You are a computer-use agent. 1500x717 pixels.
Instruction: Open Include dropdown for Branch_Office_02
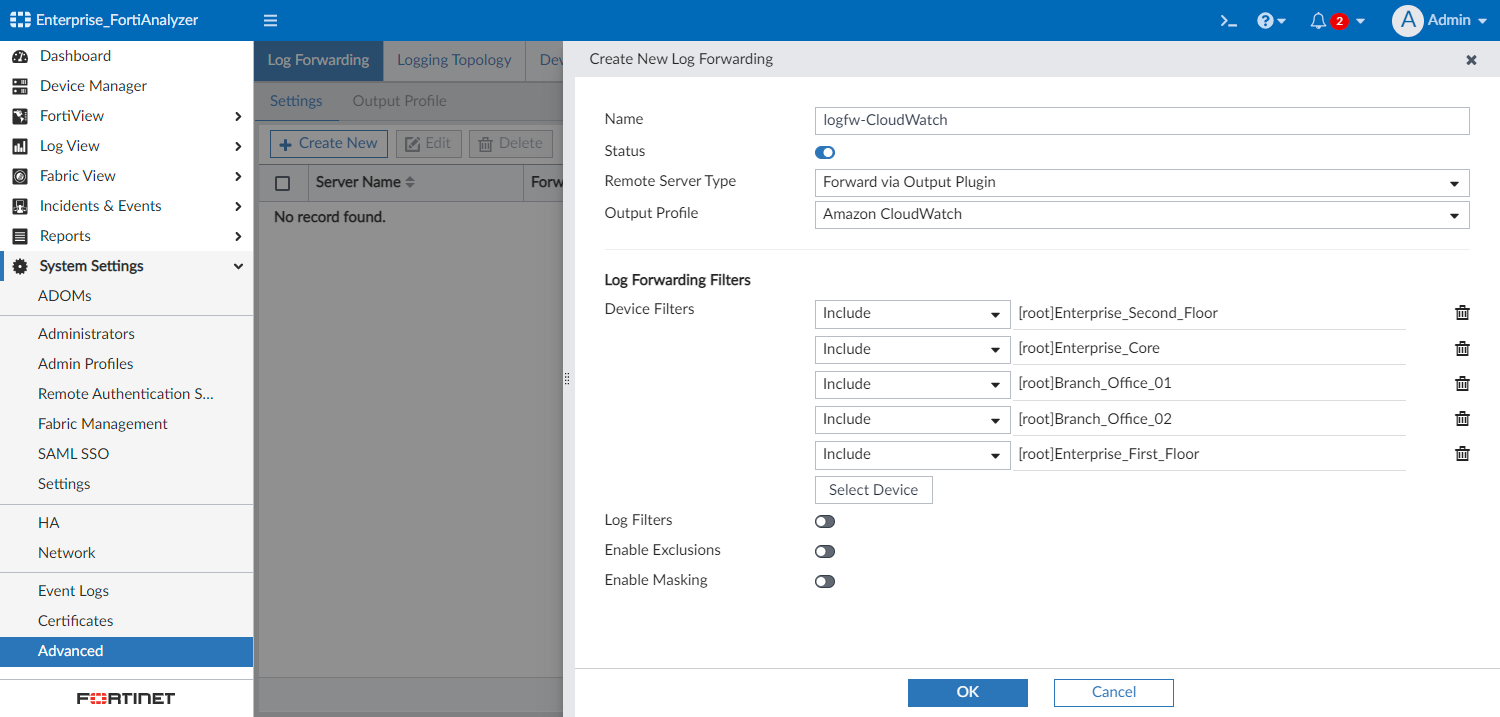[x=911, y=420]
